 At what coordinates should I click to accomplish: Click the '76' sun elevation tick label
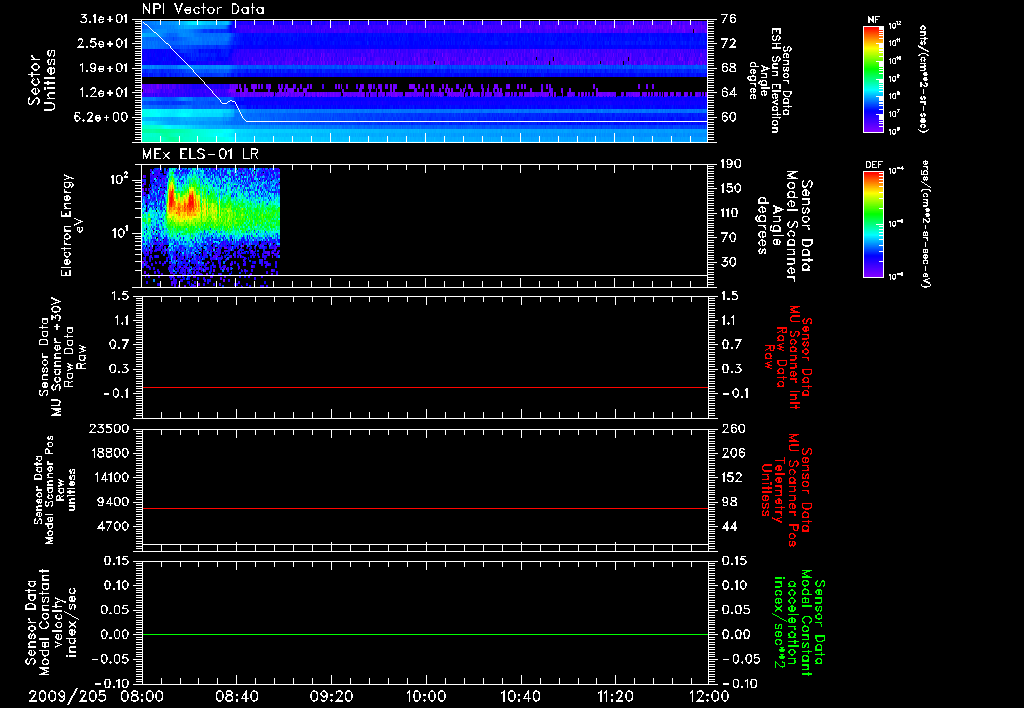[729, 19]
